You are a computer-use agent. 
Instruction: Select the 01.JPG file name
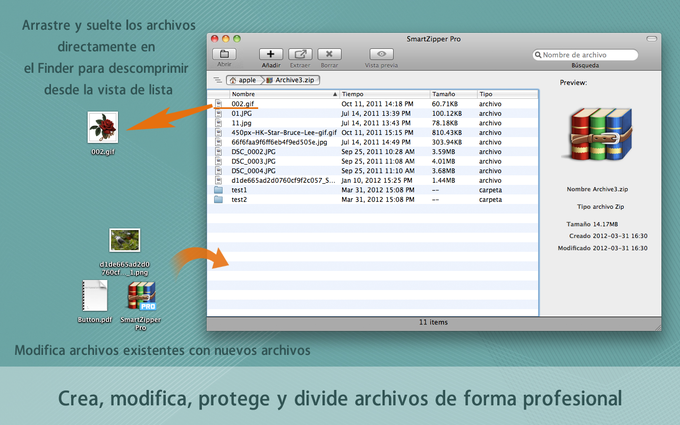[242, 113]
